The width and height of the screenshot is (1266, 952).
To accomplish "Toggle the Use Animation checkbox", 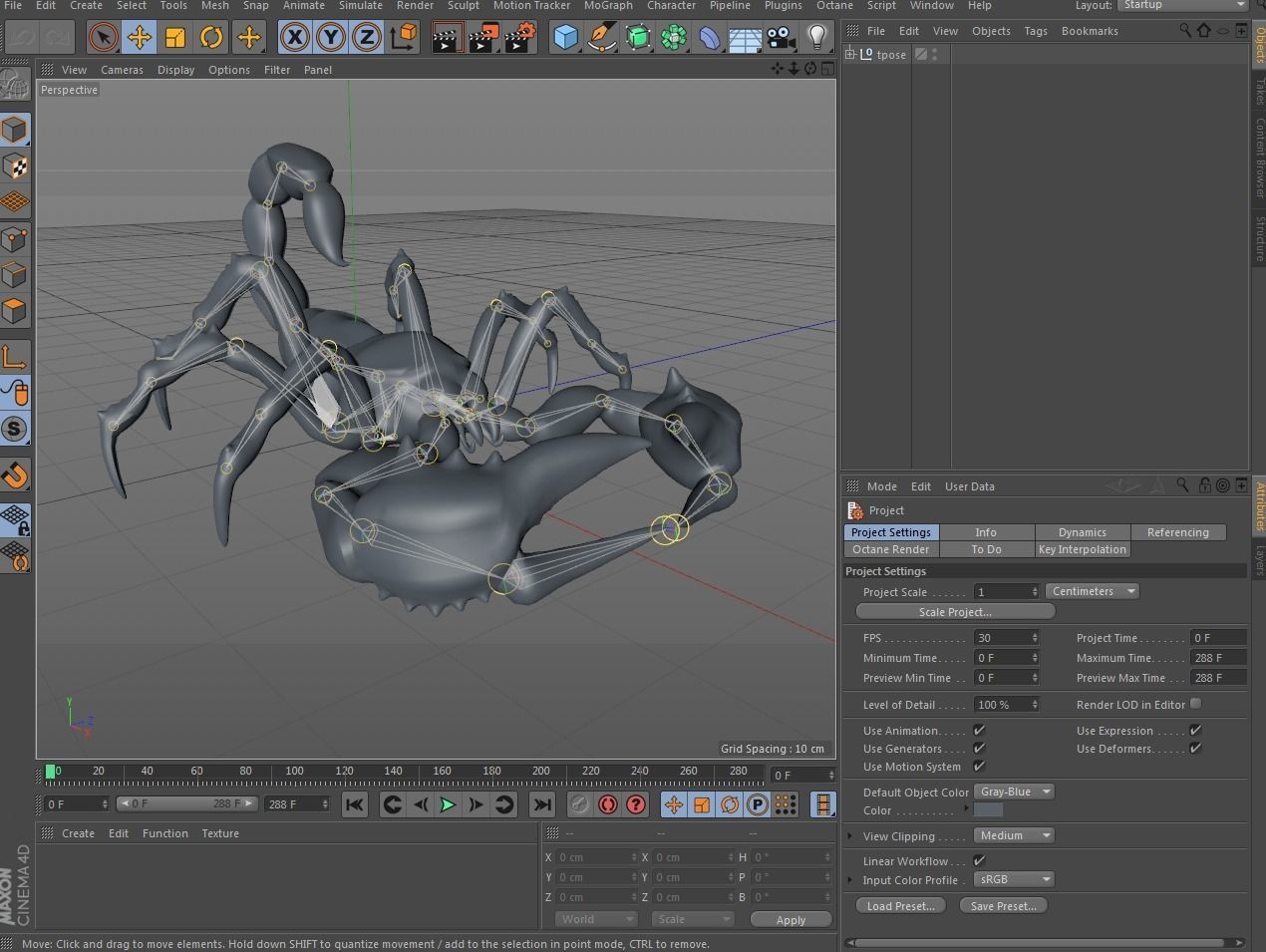I will coord(979,731).
